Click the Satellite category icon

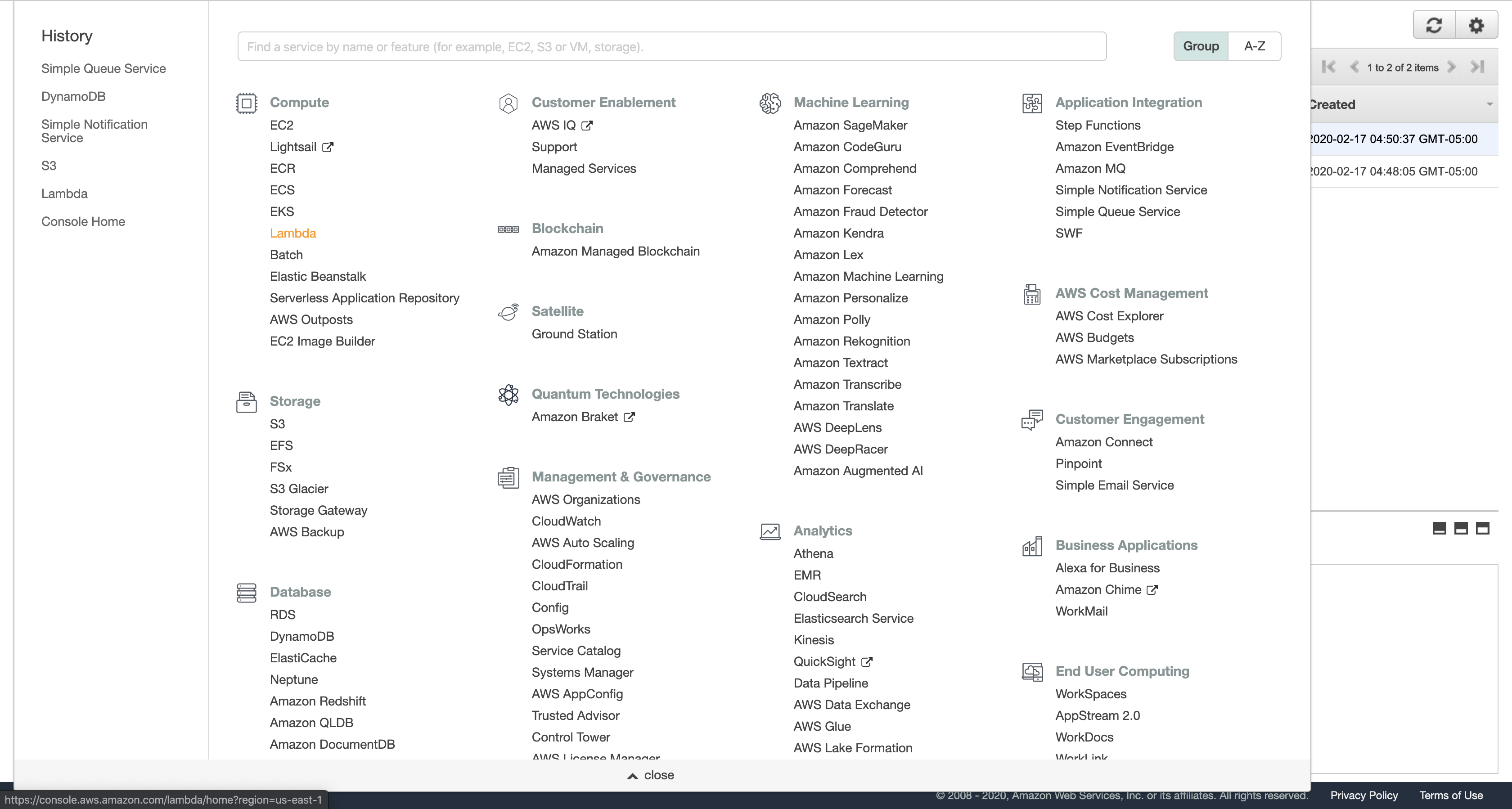click(508, 312)
